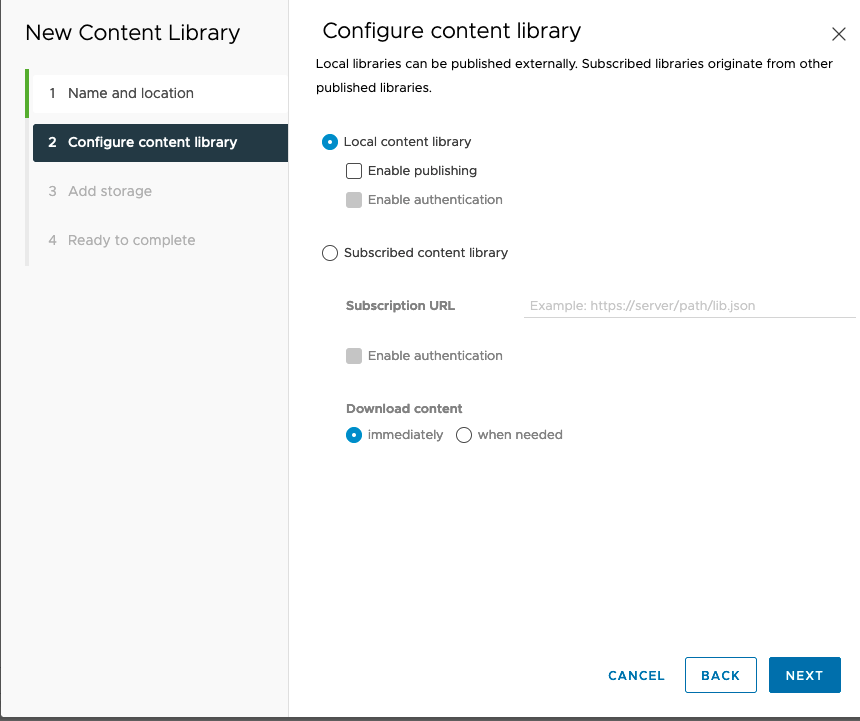Click the New Content Library wizard title
860x721 pixels.
[x=132, y=32]
